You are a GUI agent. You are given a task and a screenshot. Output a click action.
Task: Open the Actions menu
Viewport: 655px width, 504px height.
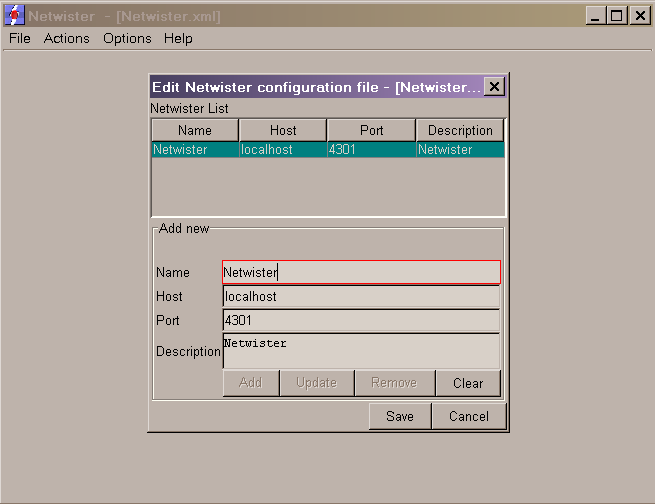66,38
